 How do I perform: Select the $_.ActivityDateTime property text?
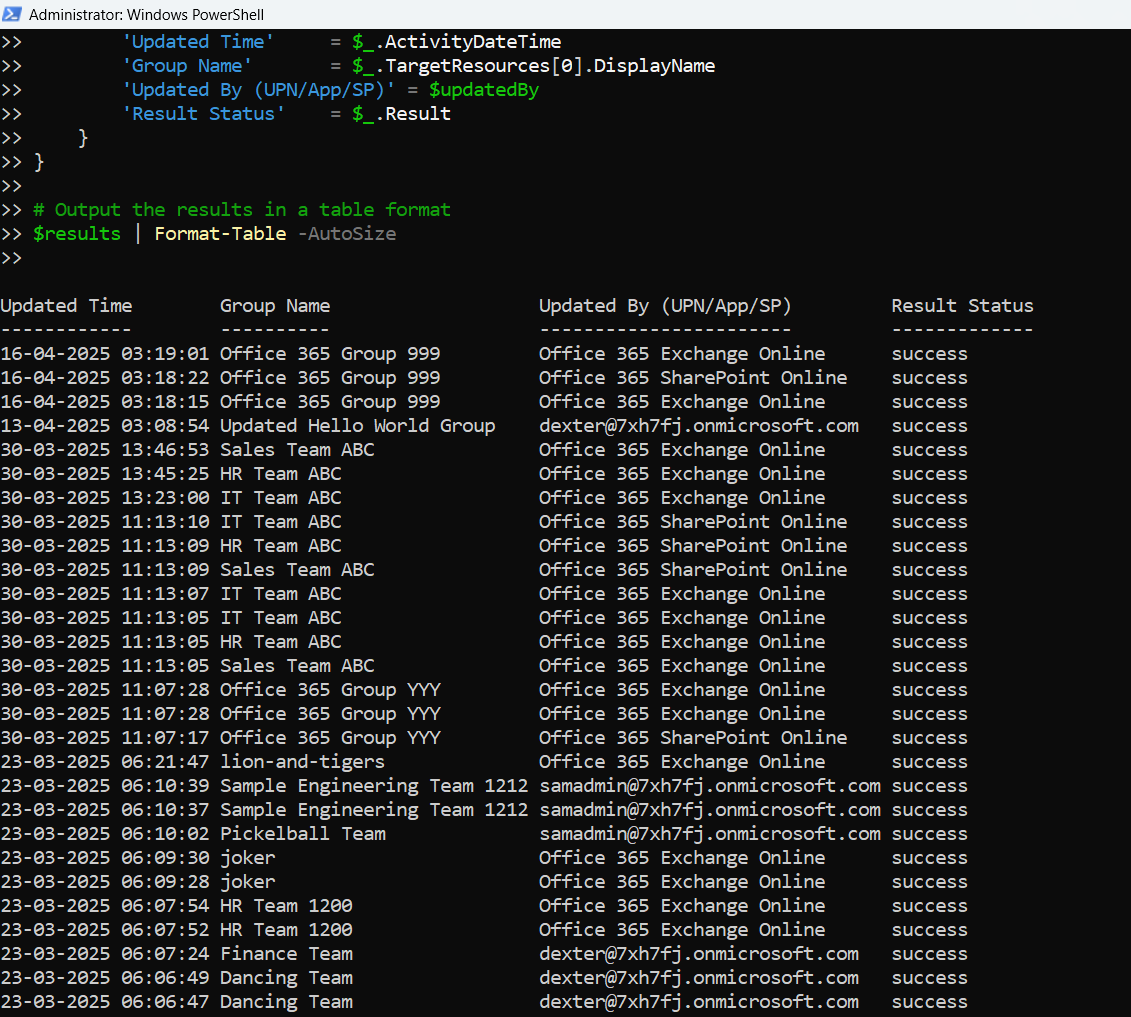457,42
